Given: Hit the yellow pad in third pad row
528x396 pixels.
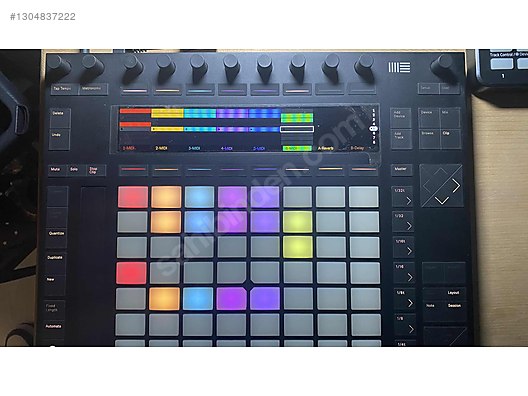Looking at the screenshot, I should (x=298, y=247).
